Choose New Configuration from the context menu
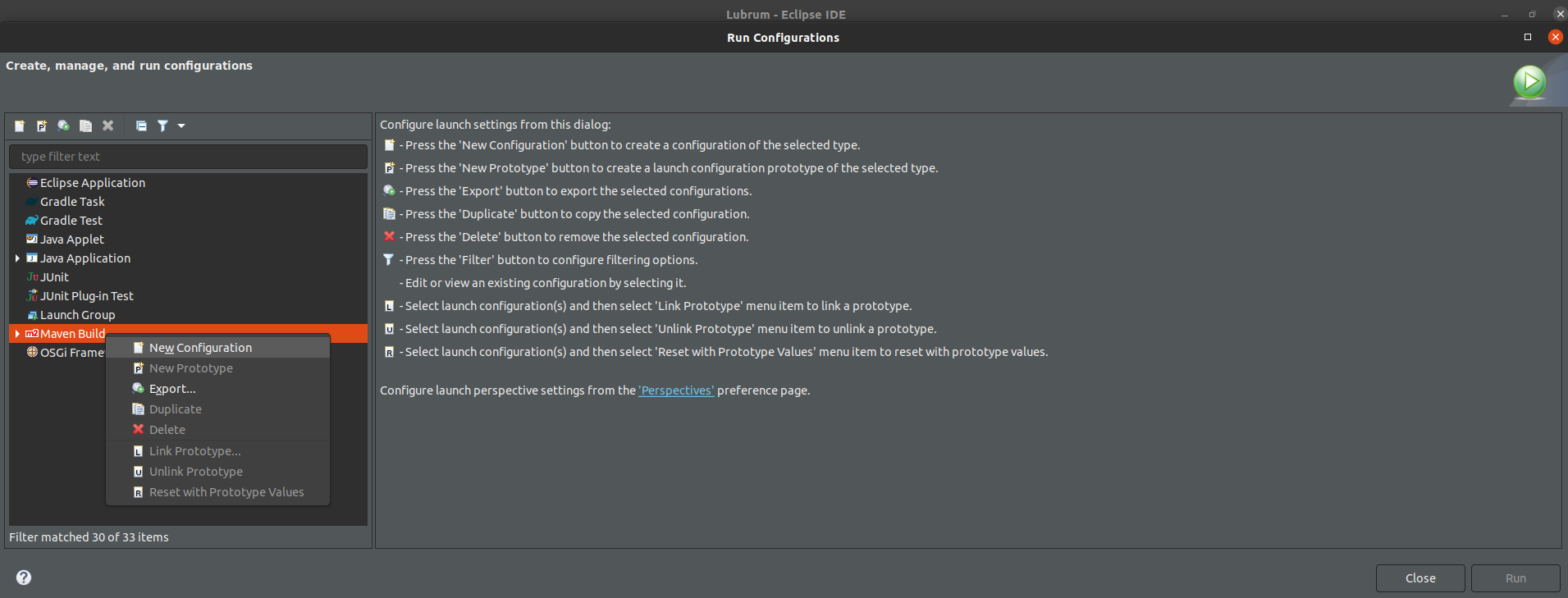1568x598 pixels. (x=199, y=347)
